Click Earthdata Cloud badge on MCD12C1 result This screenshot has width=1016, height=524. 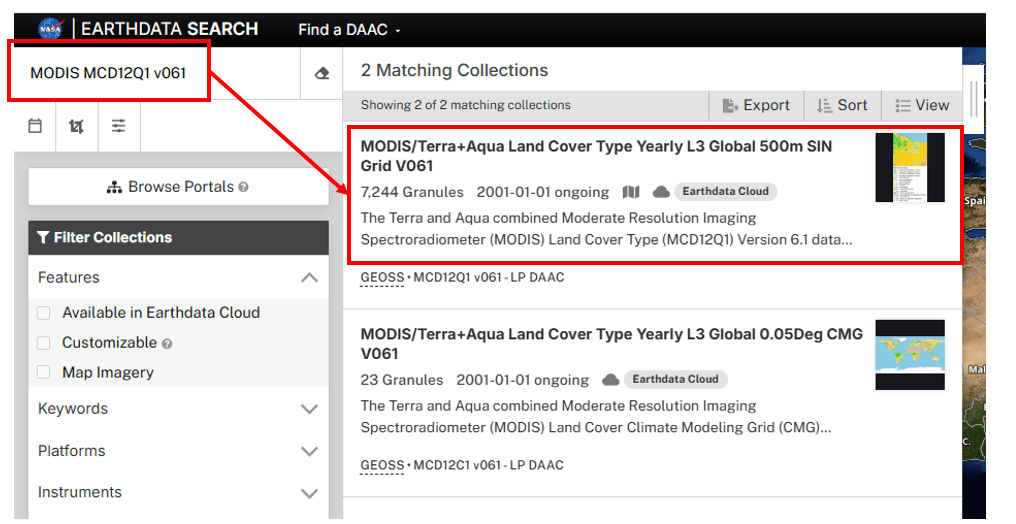675,380
